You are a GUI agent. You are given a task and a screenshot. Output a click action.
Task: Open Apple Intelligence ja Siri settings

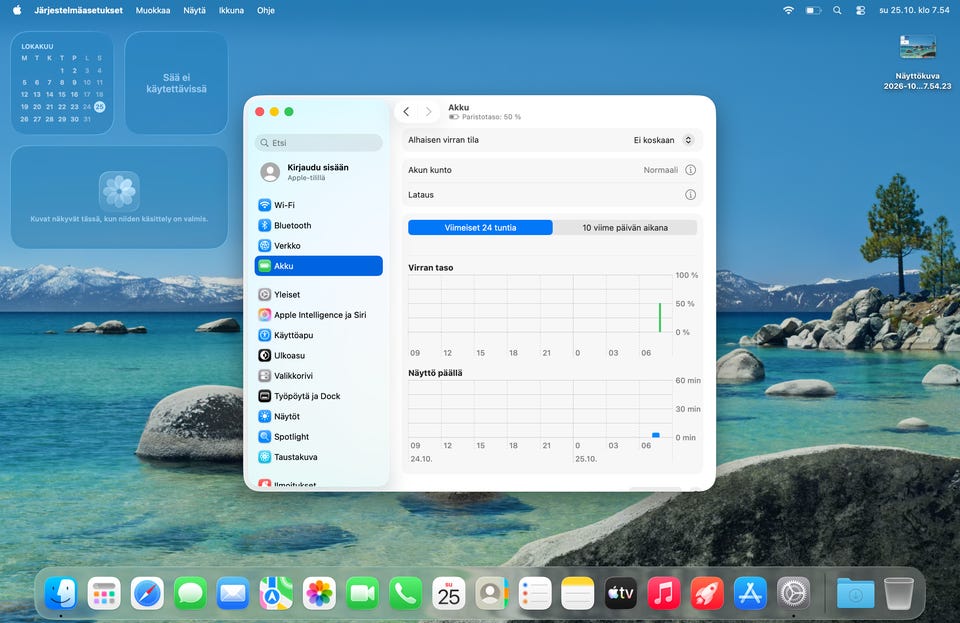coord(318,315)
